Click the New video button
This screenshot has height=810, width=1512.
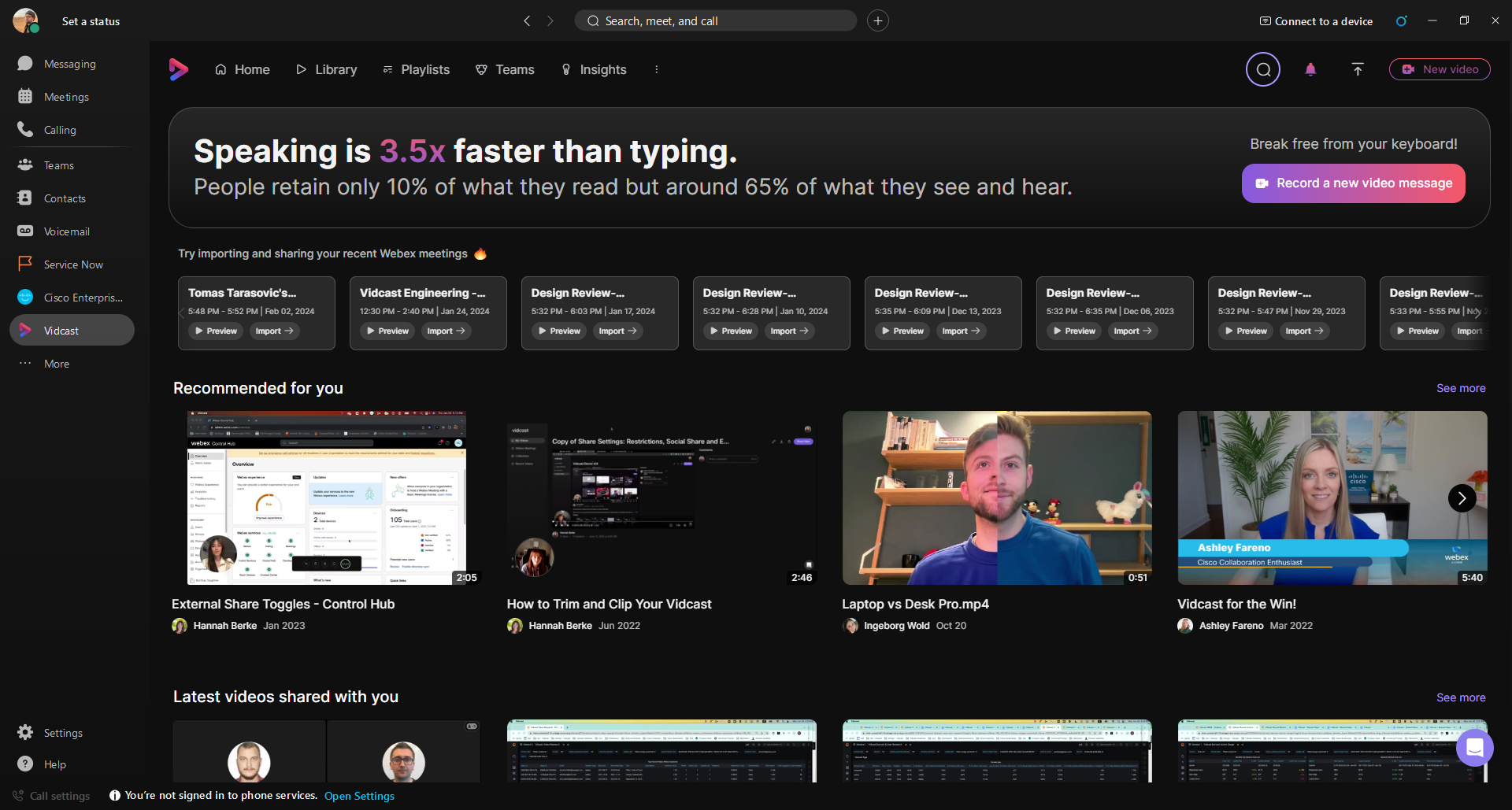1440,69
